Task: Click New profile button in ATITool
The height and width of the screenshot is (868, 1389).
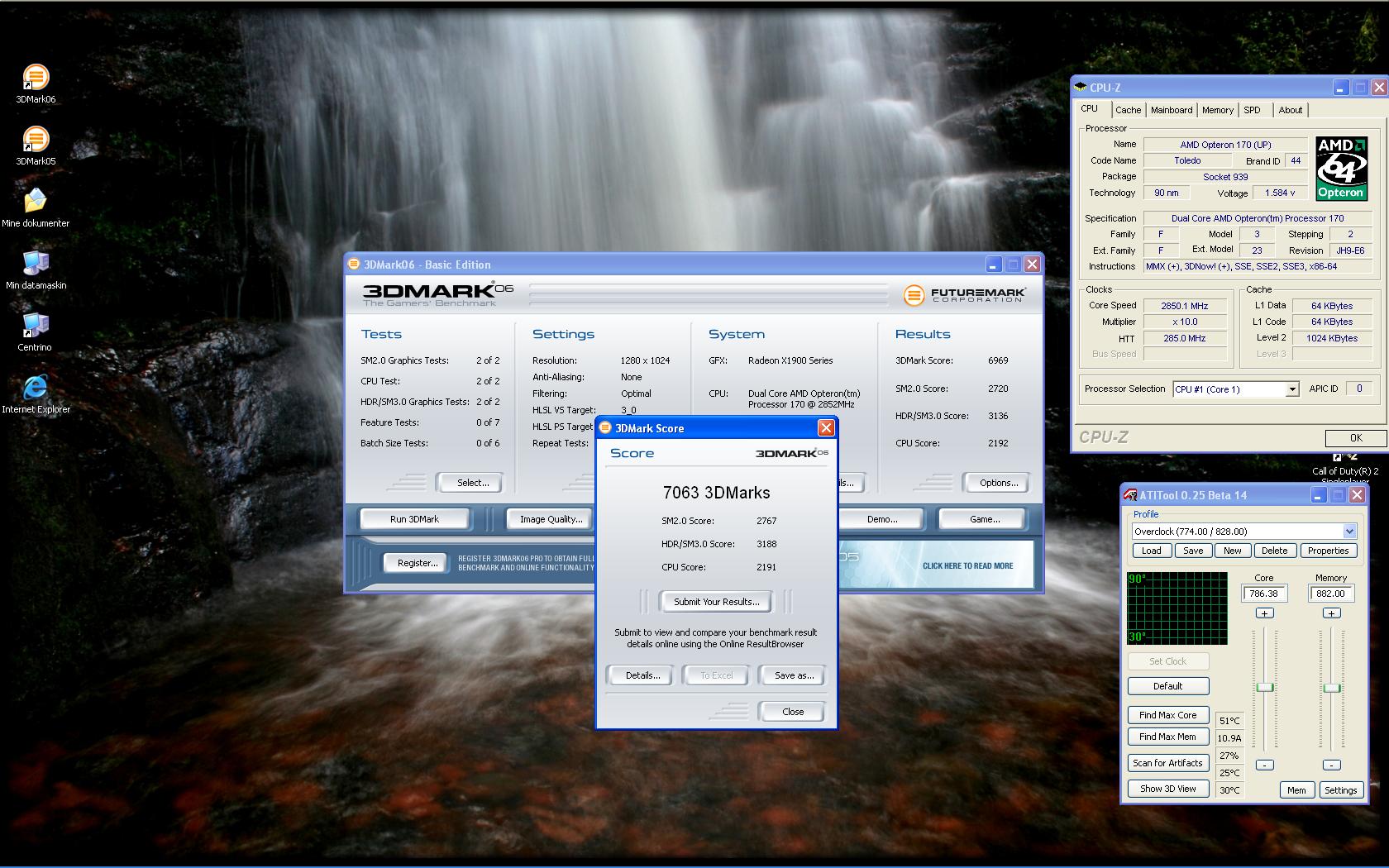Action: (1232, 551)
